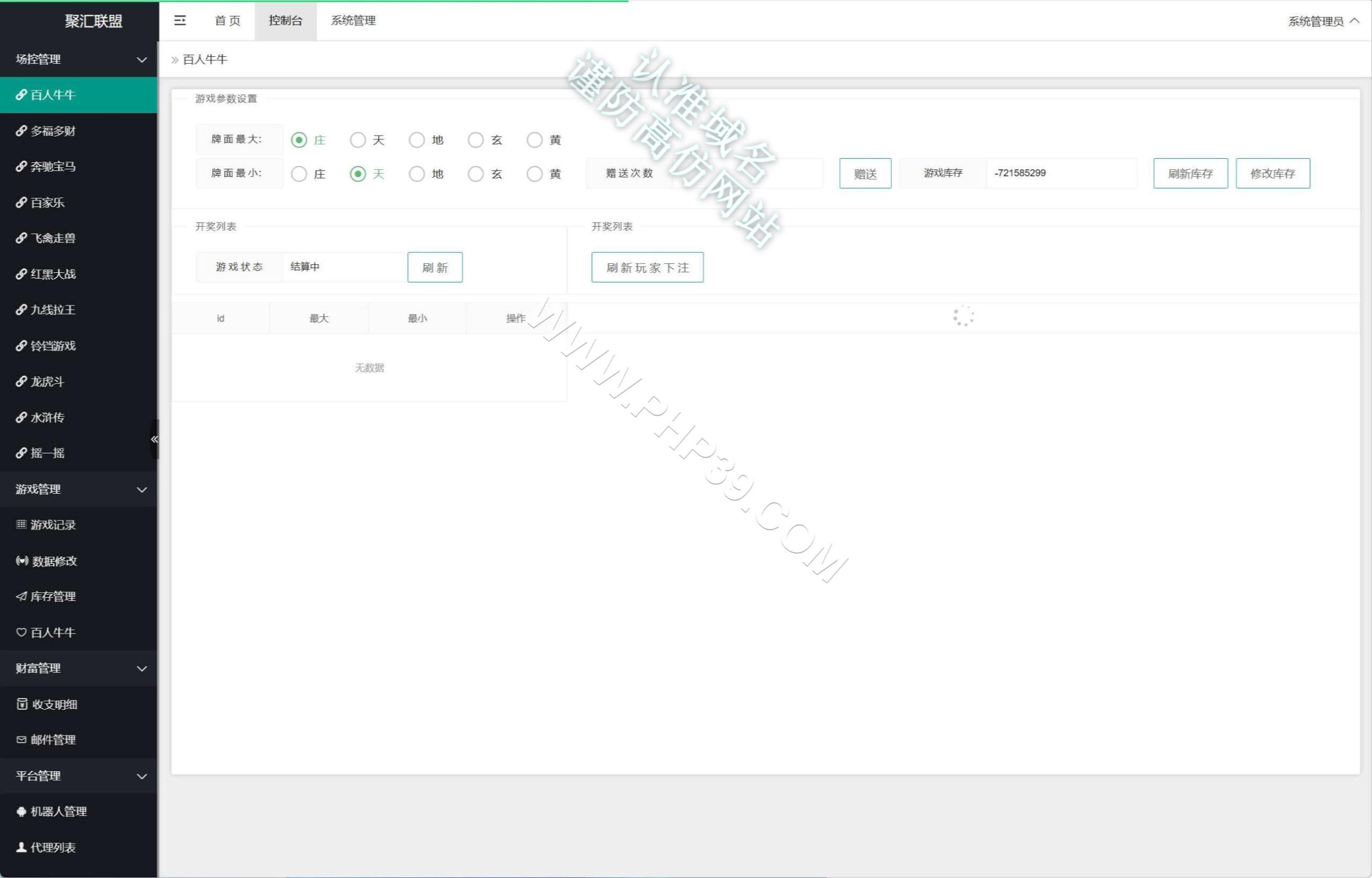Image resolution: width=1372 pixels, height=878 pixels.
Task: Select 地 radio for 牌面最小
Action: (x=416, y=174)
